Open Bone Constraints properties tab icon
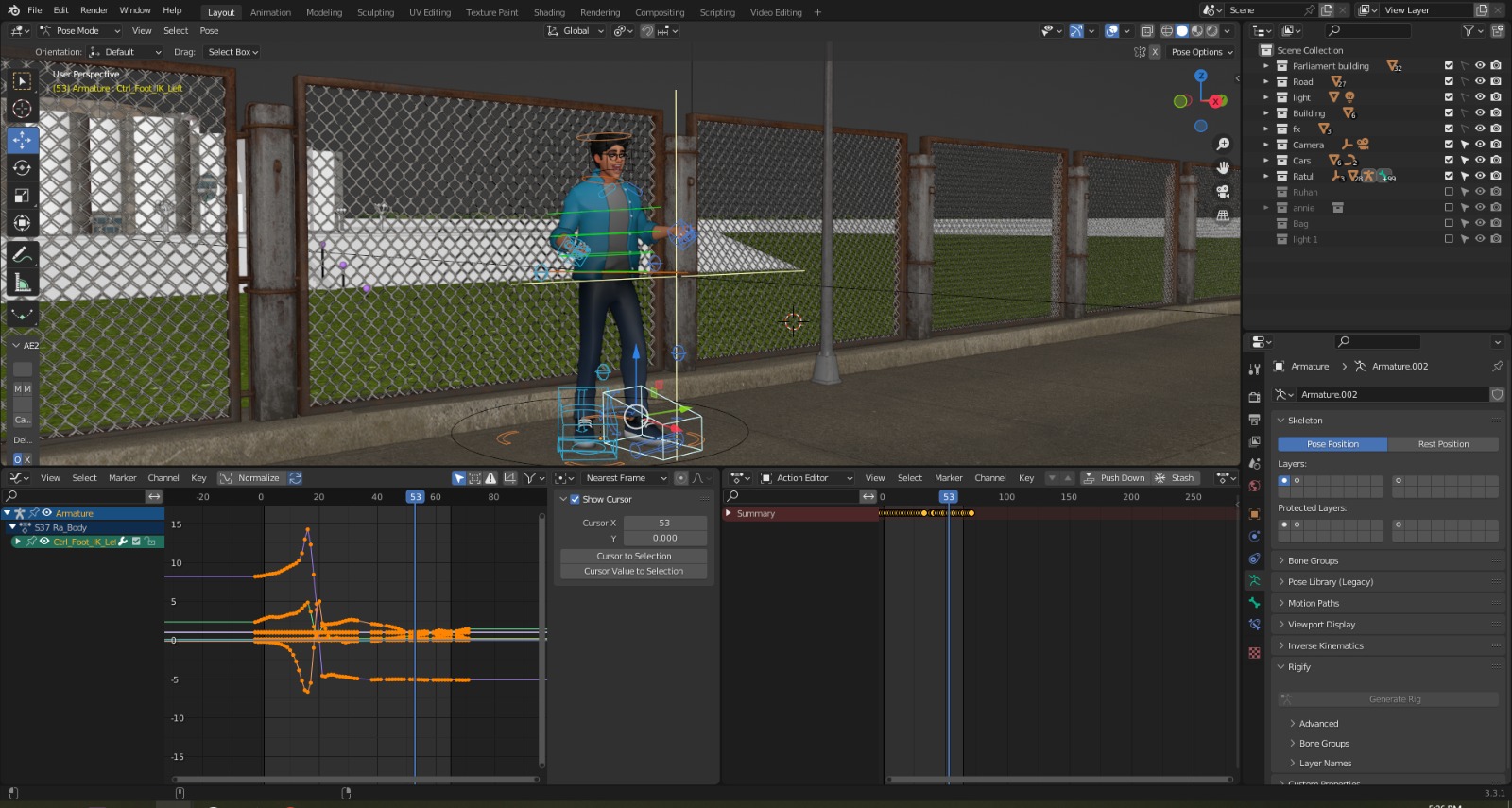The width and height of the screenshot is (1512, 808). pyautogui.click(x=1254, y=625)
